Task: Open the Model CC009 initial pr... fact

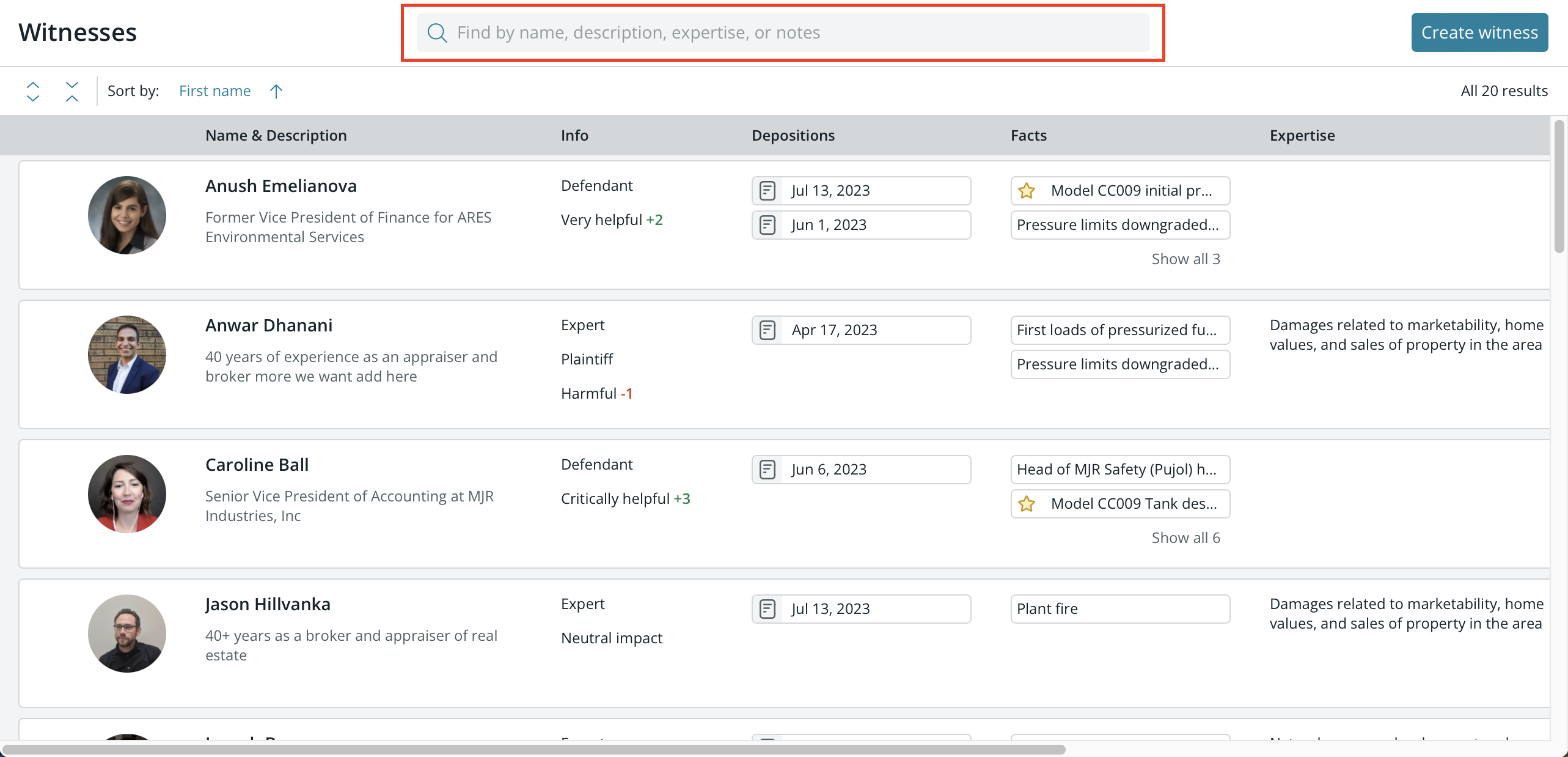Action: click(1120, 191)
